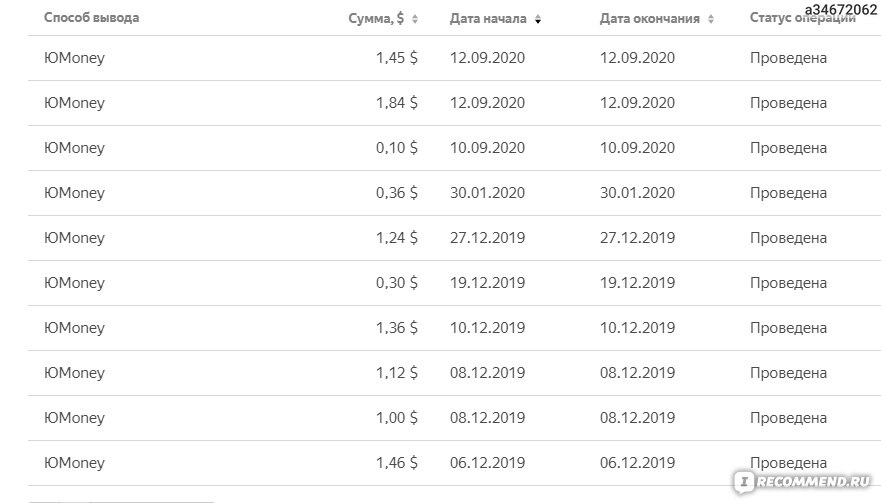The image size is (881, 503).
Task: Click the Способ вывода column header
Action: pos(92,18)
